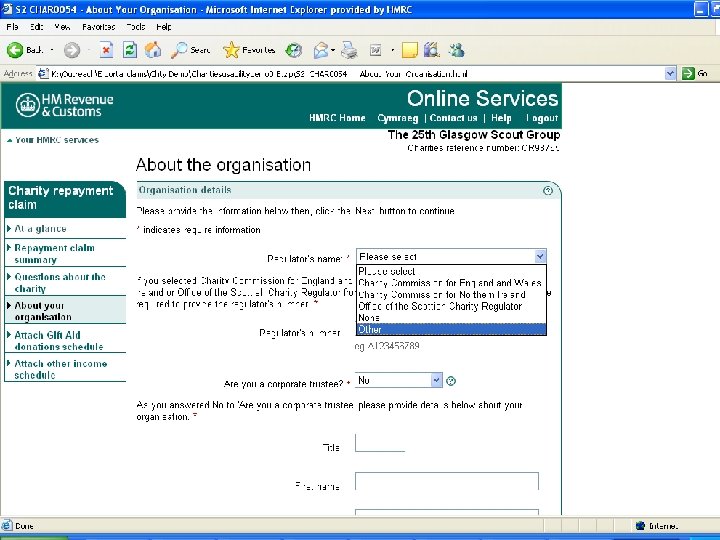The width and height of the screenshot is (720, 540).
Task: Click the Forward arrow button
Action: 72,50
